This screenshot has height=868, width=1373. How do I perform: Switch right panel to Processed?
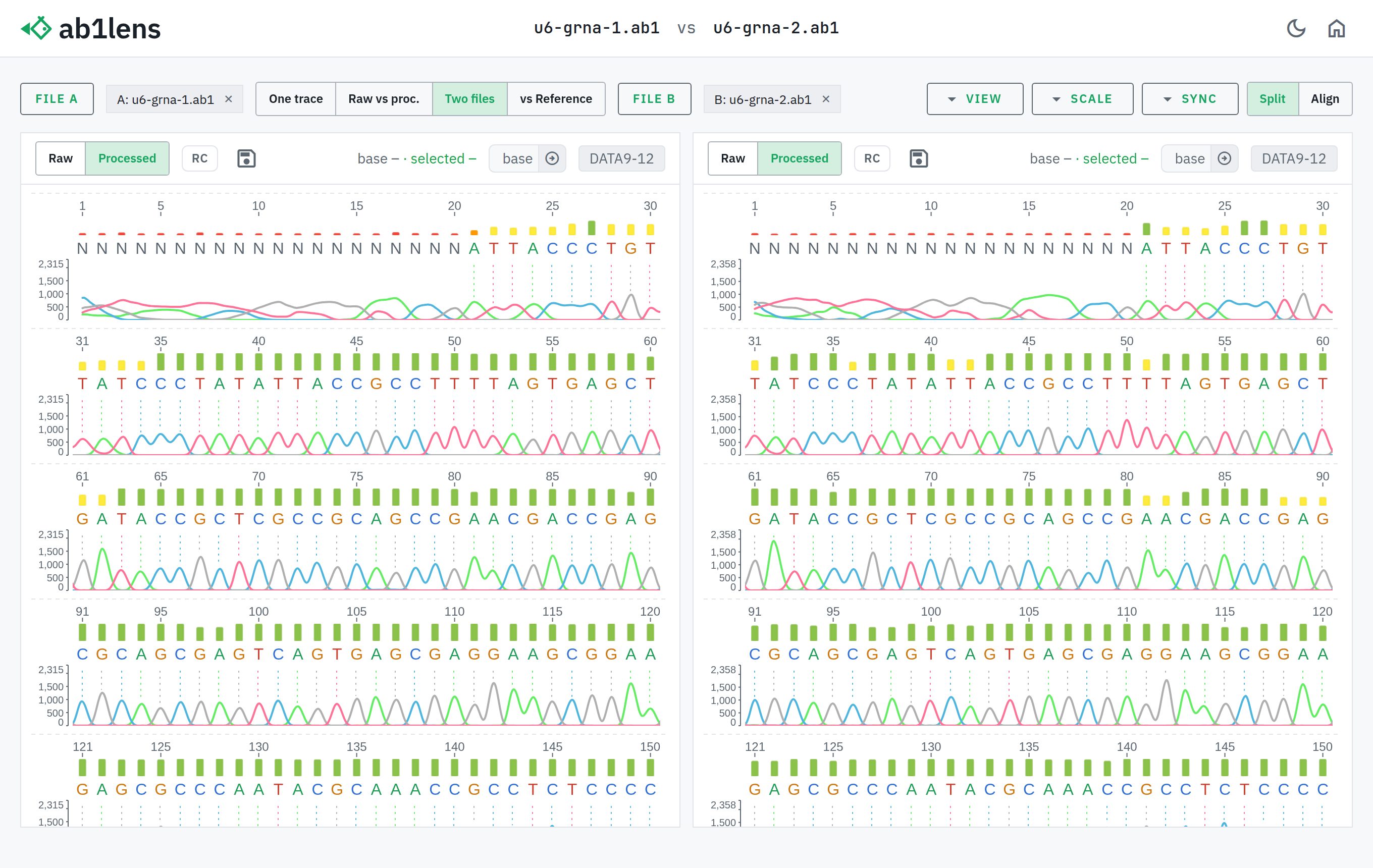point(800,158)
